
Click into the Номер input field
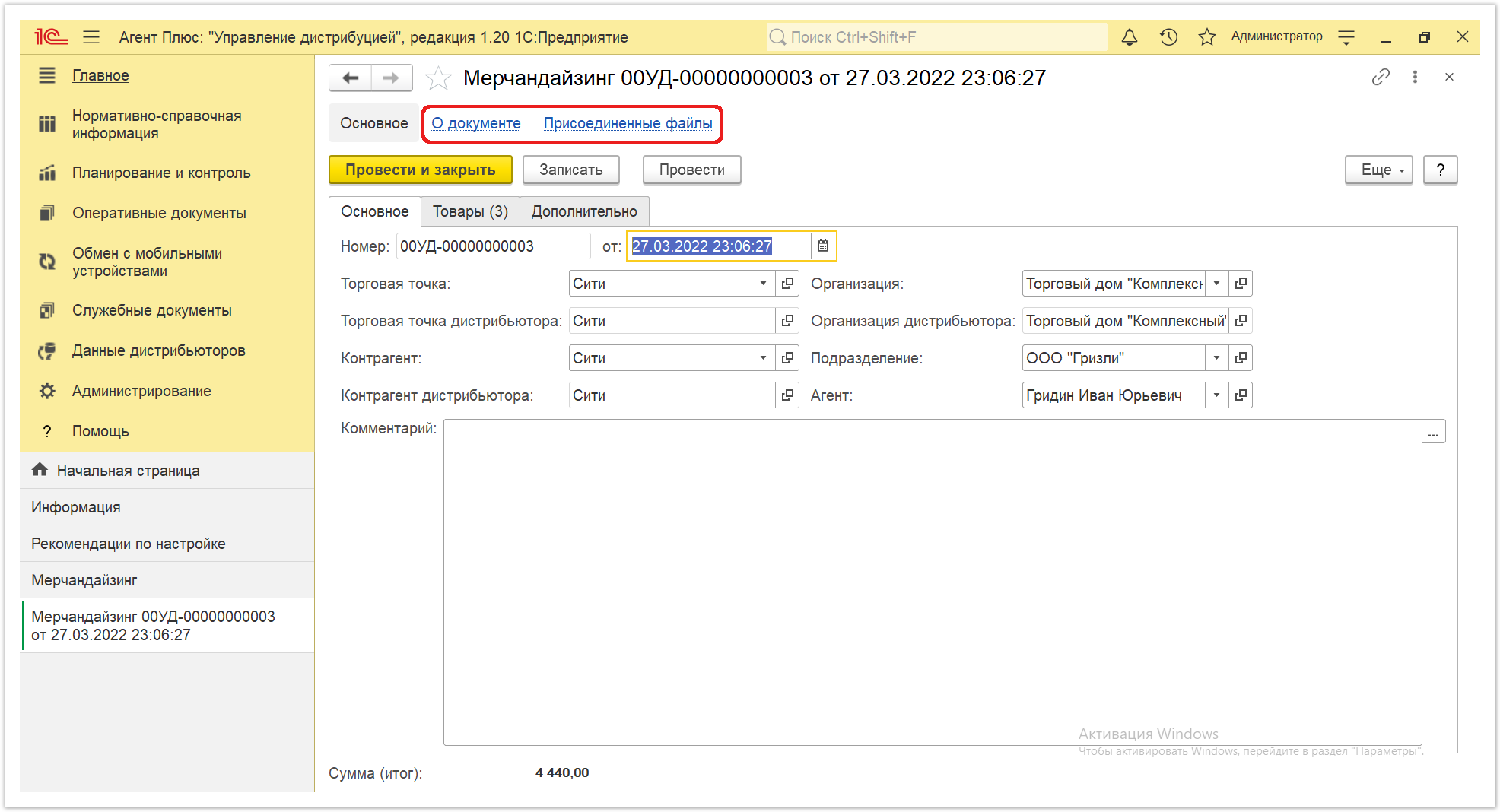coord(493,246)
